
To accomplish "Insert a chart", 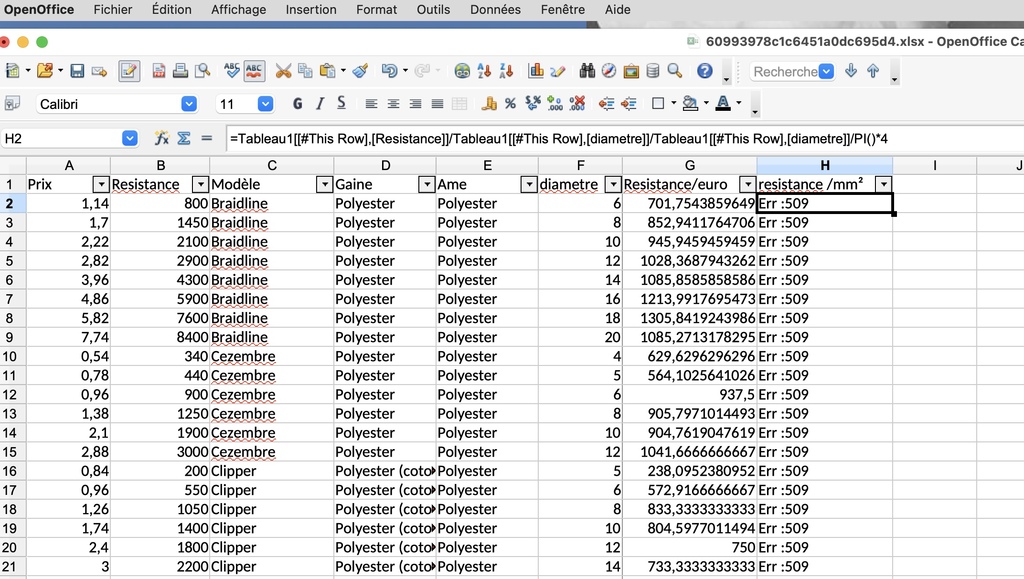I will click(536, 71).
